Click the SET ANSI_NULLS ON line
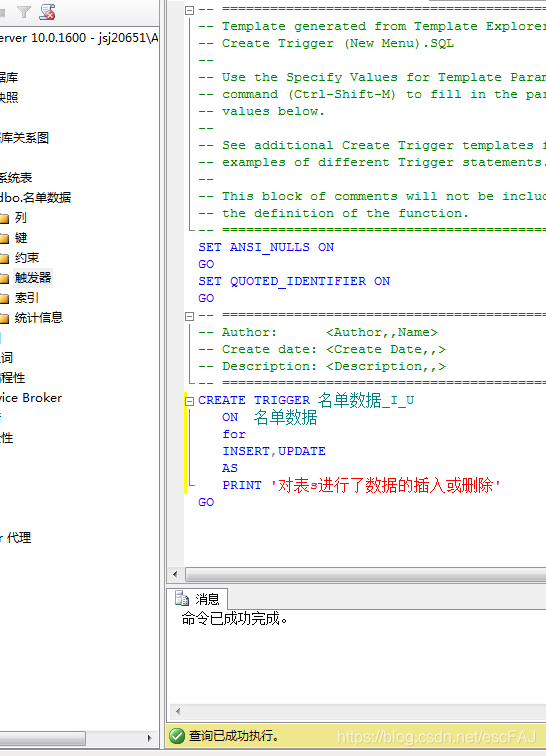This screenshot has width=546, height=756. (x=266, y=247)
